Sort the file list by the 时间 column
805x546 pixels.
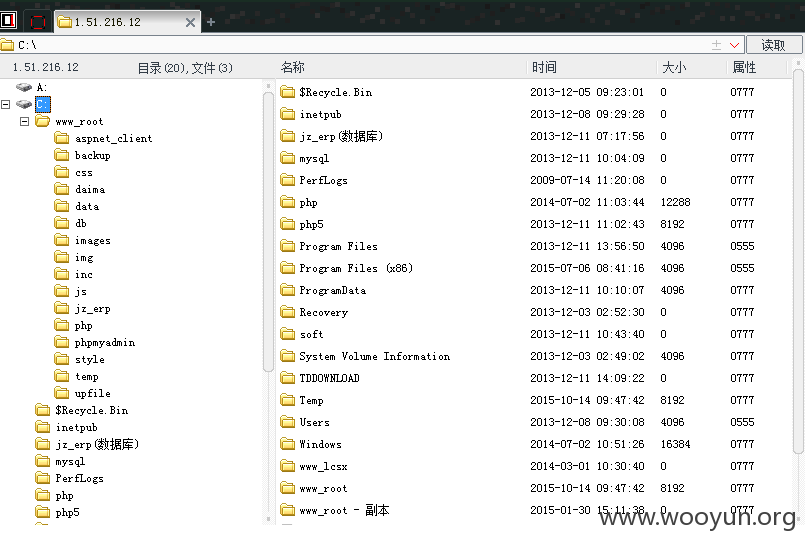(544, 67)
